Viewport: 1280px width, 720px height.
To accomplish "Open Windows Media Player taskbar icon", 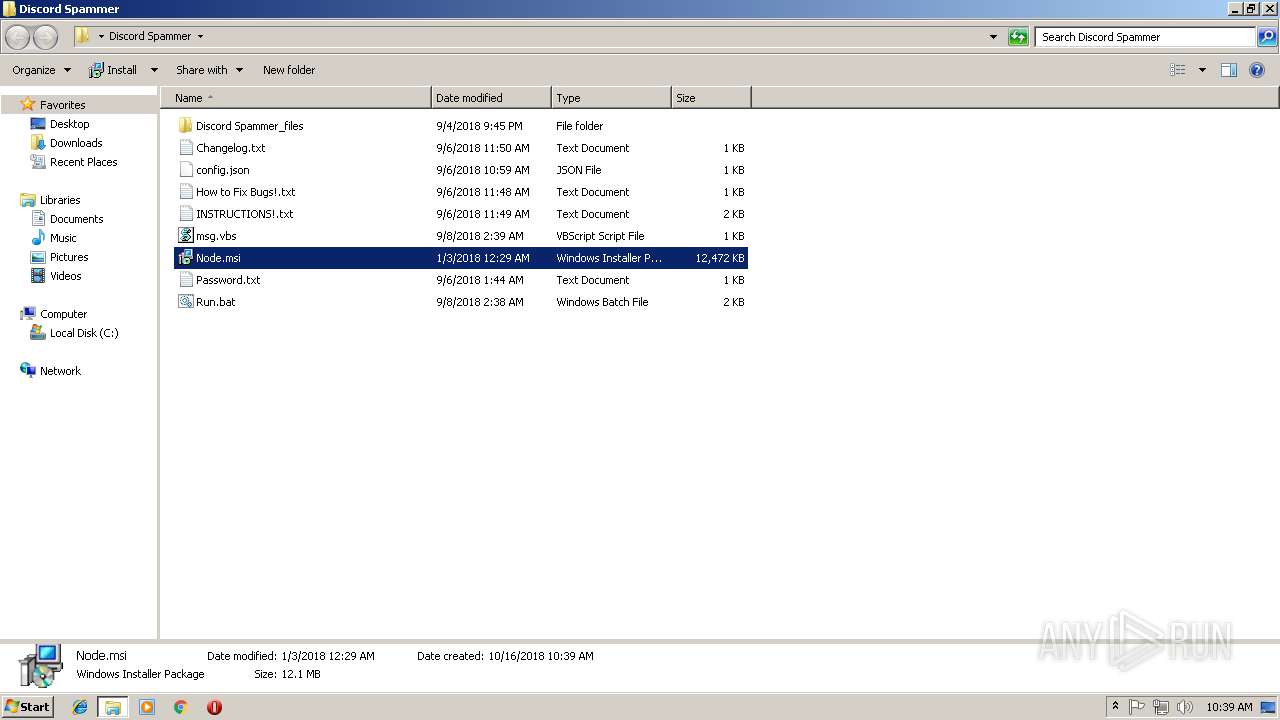I will (x=147, y=707).
